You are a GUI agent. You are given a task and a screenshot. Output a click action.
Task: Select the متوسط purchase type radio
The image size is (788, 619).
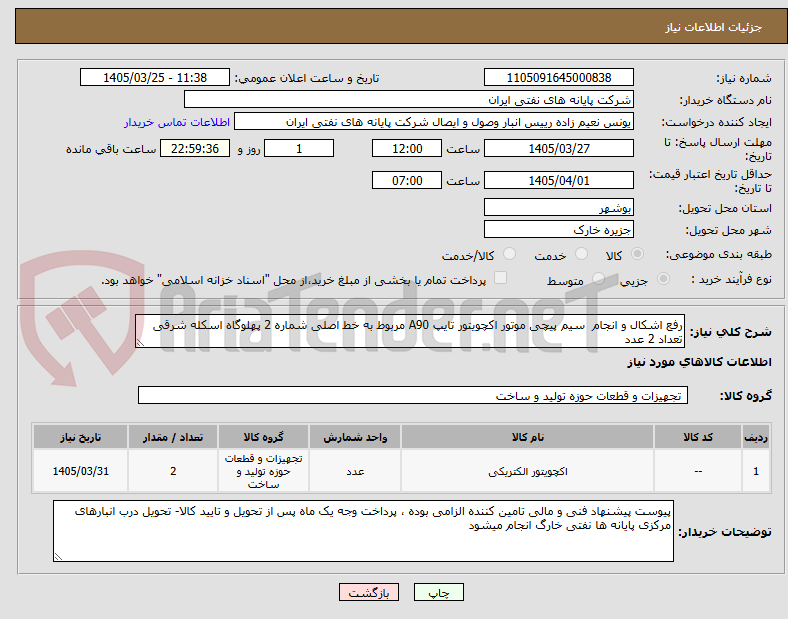[x=598, y=278]
